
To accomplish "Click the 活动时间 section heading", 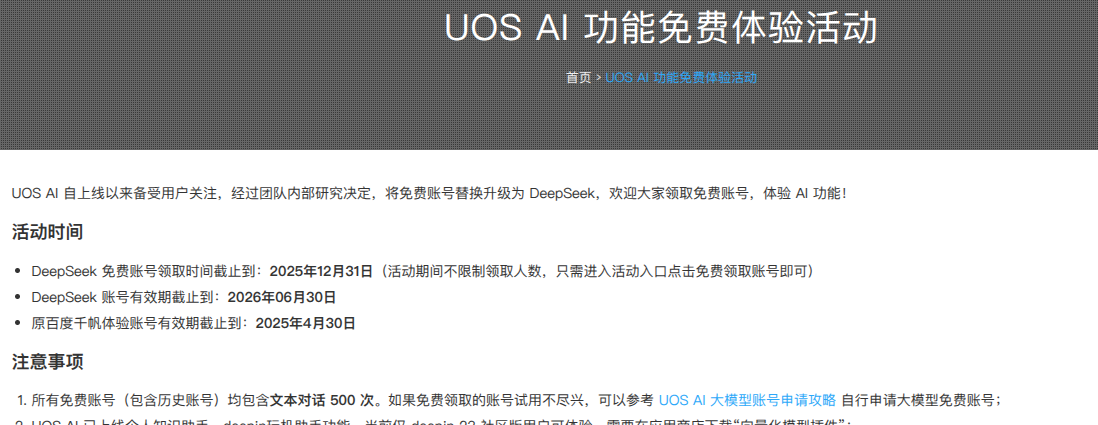I will [48, 232].
